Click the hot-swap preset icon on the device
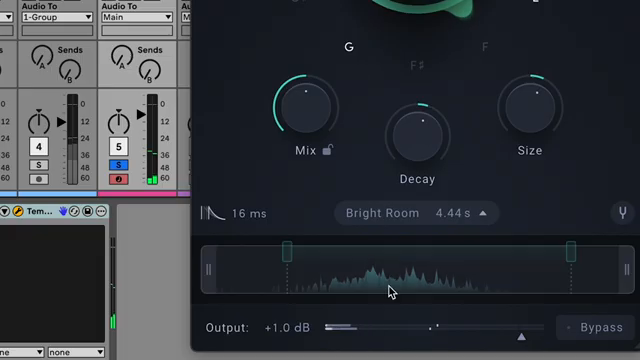This screenshot has width=640, height=360. point(74,211)
